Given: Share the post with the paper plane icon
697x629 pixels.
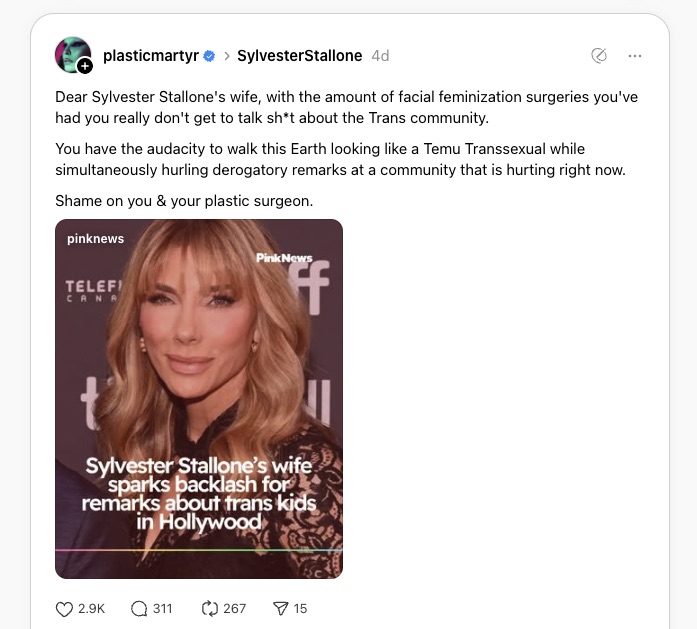Looking at the screenshot, I should point(280,609).
